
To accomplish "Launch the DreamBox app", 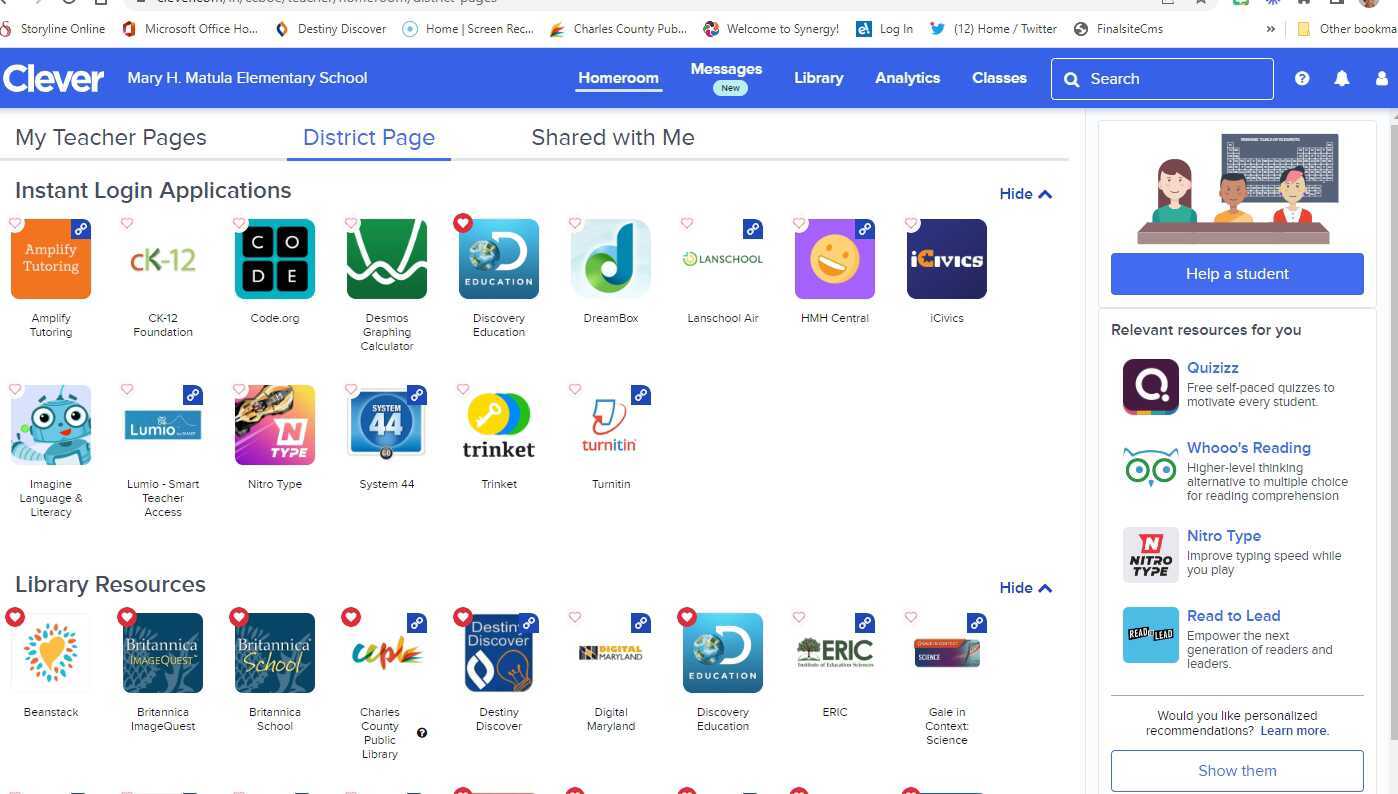I will [611, 259].
